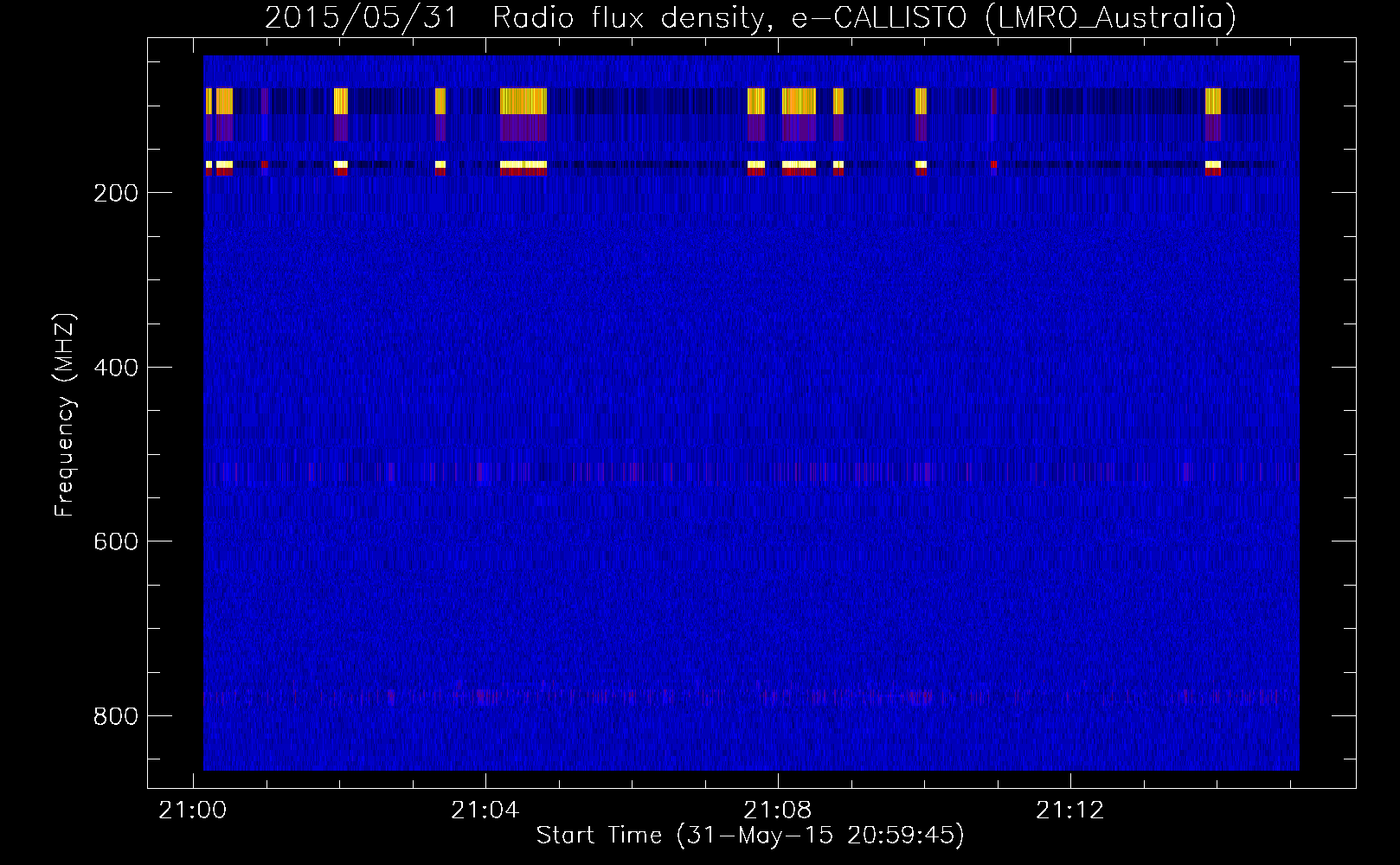Click the wide yellow burst near 21:04
This screenshot has width=1400, height=865.
[523, 101]
